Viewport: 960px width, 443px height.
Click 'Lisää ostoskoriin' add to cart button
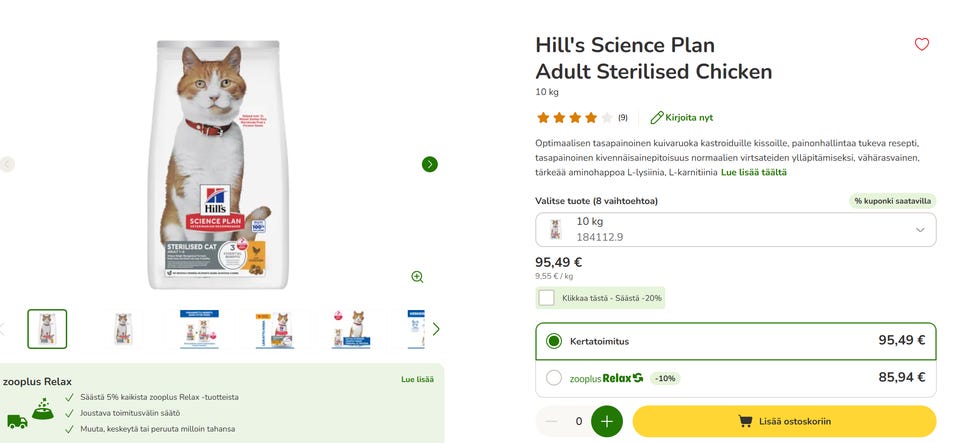784,421
